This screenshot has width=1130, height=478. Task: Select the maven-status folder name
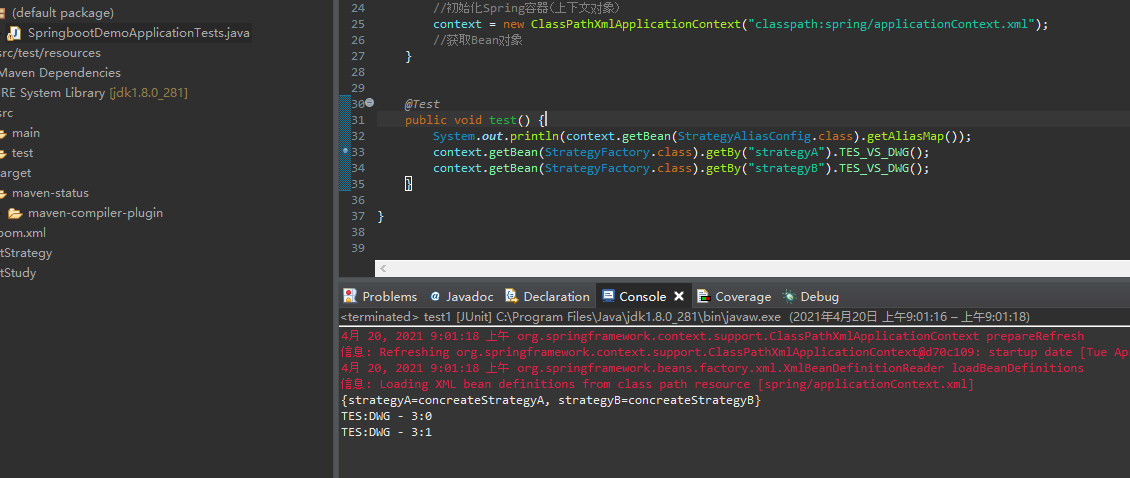coord(50,193)
